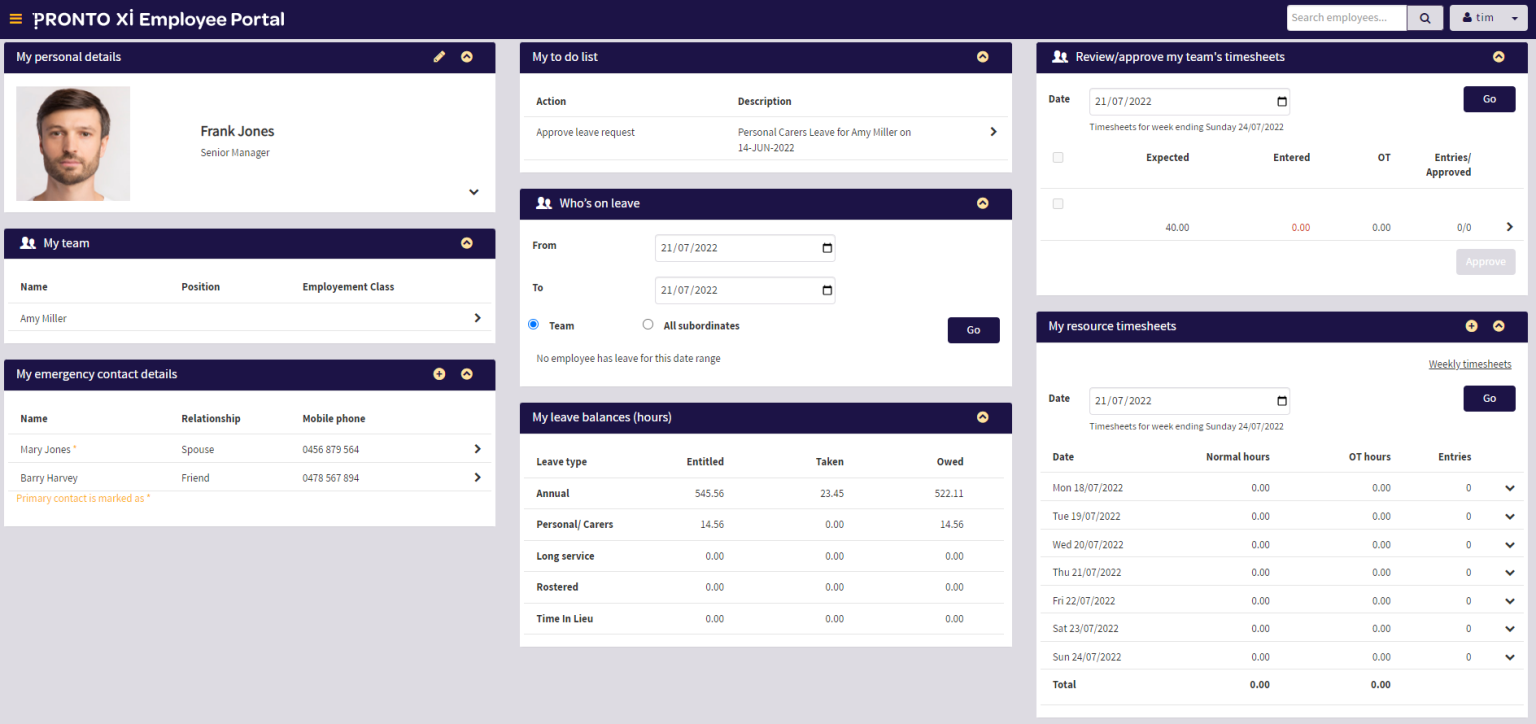Tick the select-all checkbox in team timesheets

pyautogui.click(x=1057, y=157)
